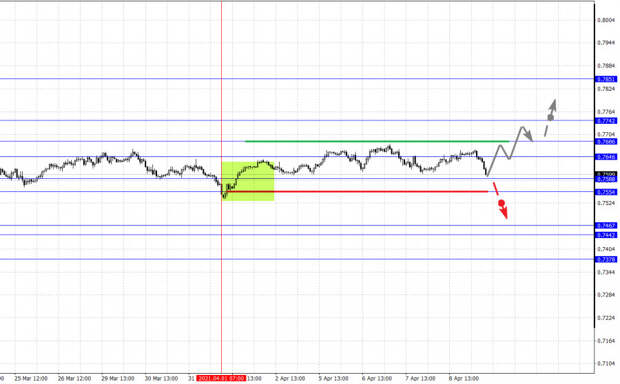Select the thick red horizontal support line
Image resolution: width=620 pixels, height=384 pixels.
pyautogui.click(x=357, y=192)
